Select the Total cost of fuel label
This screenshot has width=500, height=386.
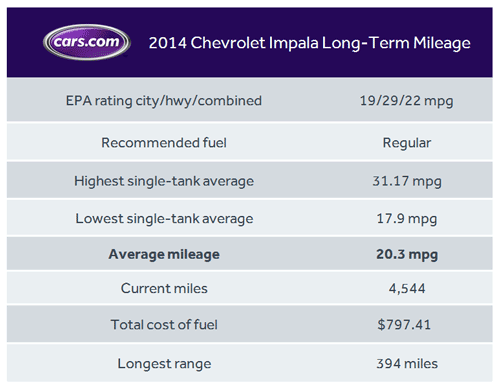pyautogui.click(x=164, y=325)
